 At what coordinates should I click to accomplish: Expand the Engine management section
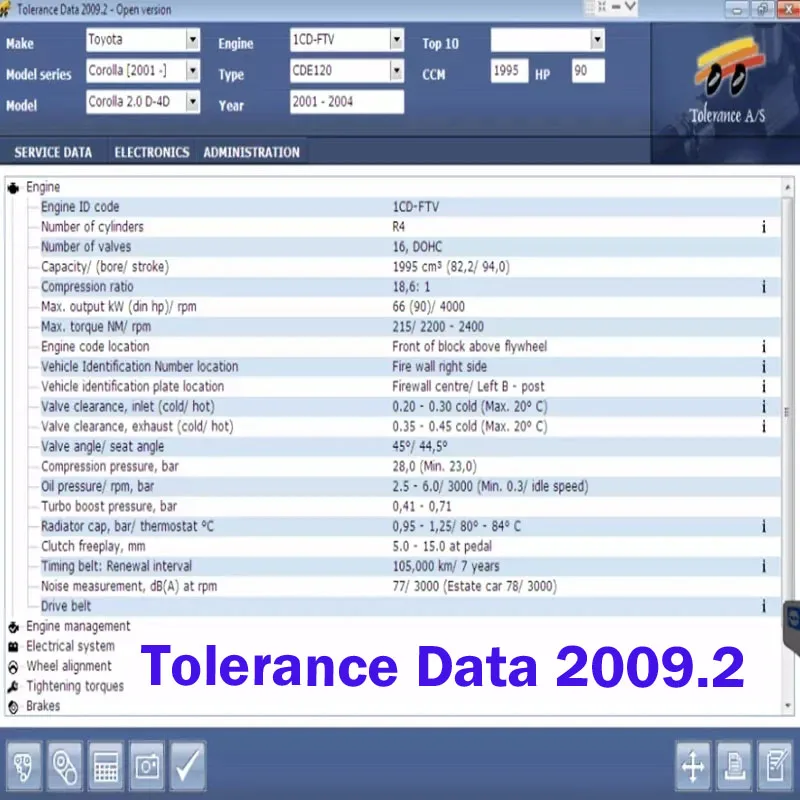pos(78,627)
